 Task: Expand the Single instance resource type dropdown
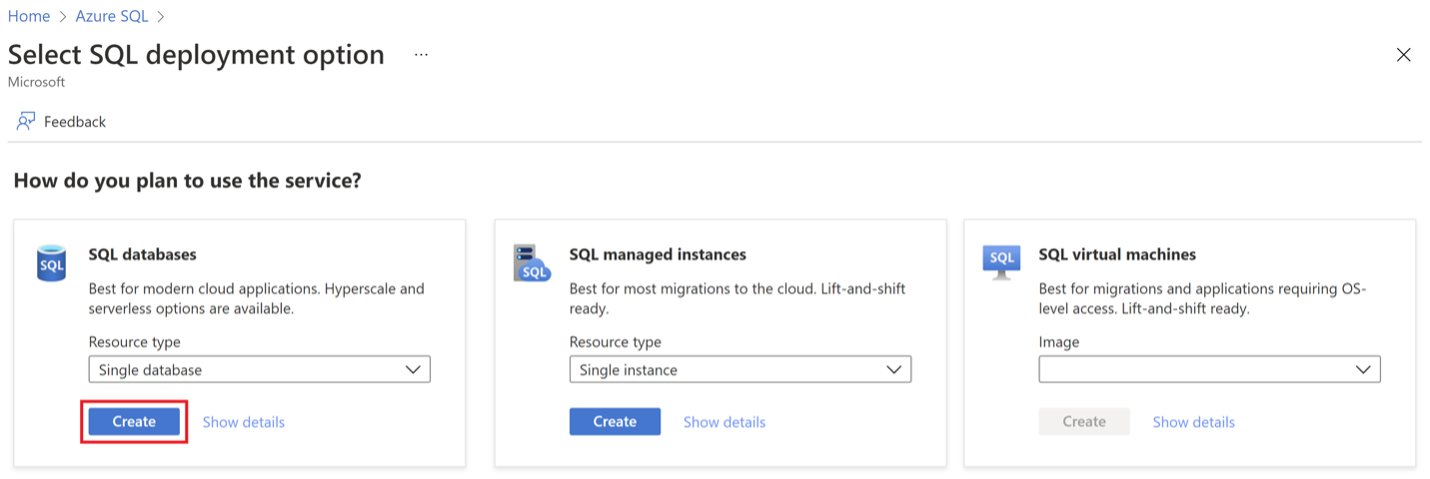740,369
